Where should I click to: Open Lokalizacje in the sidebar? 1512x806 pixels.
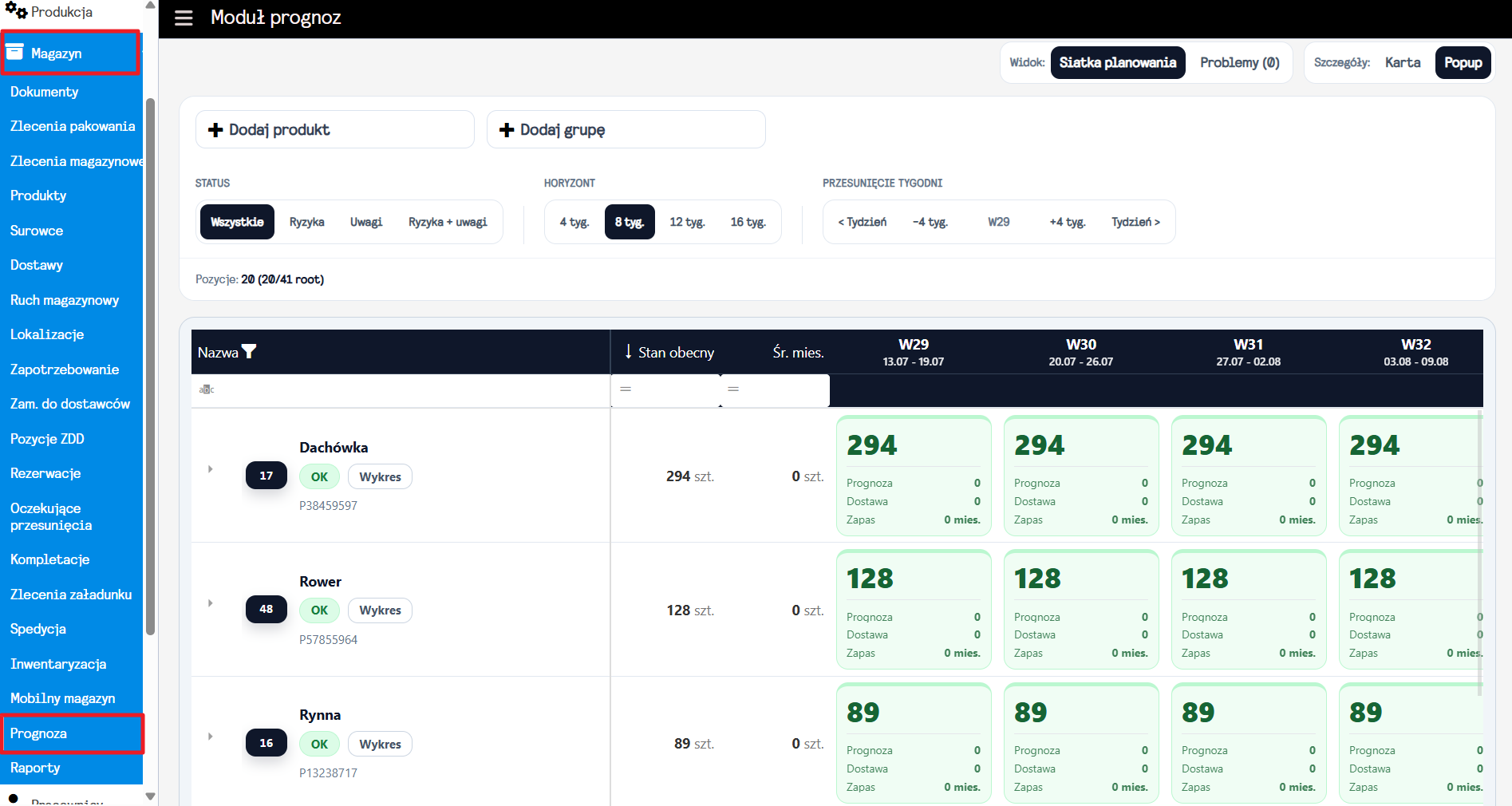coord(47,334)
